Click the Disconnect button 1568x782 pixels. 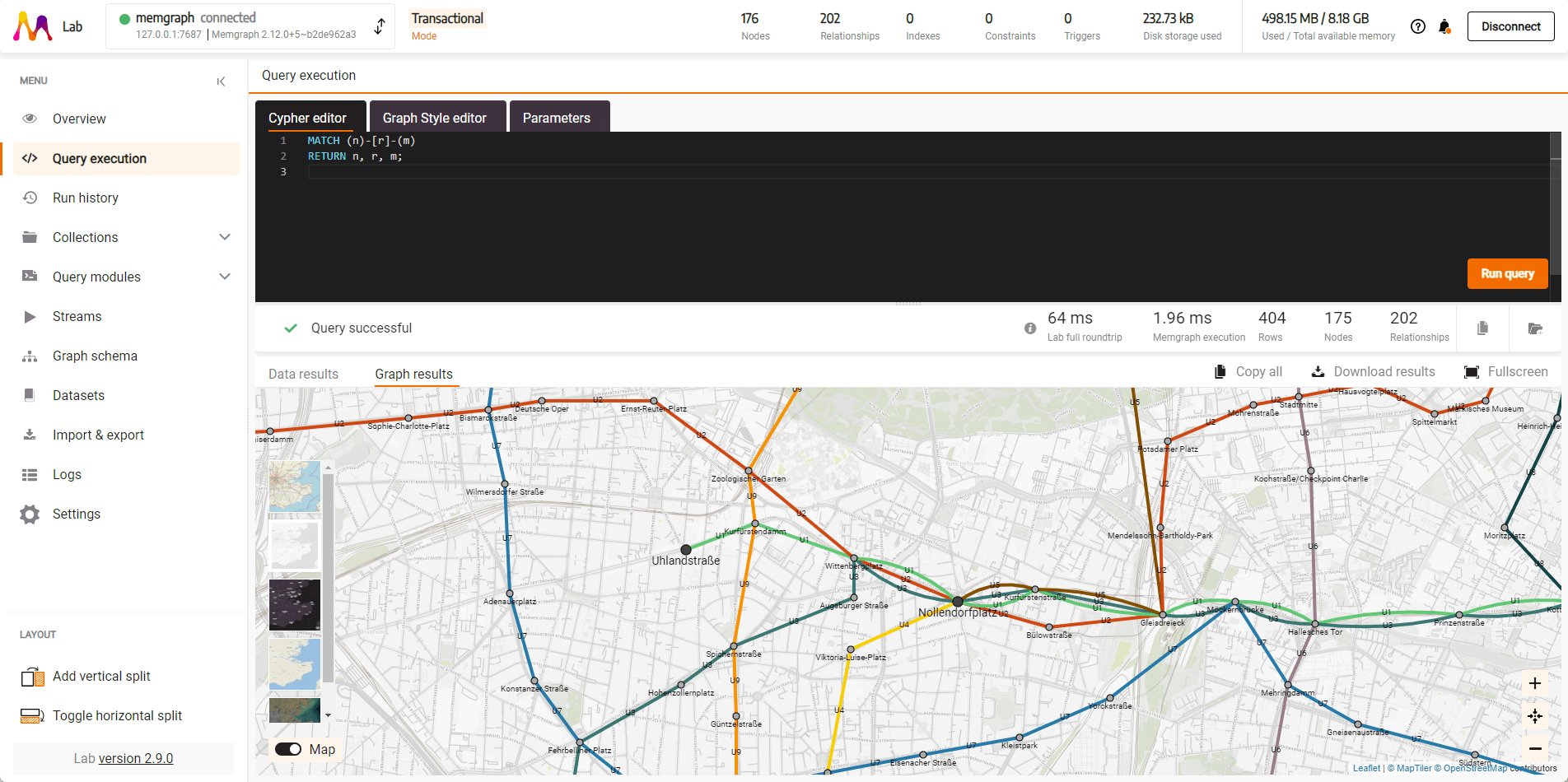(x=1510, y=26)
